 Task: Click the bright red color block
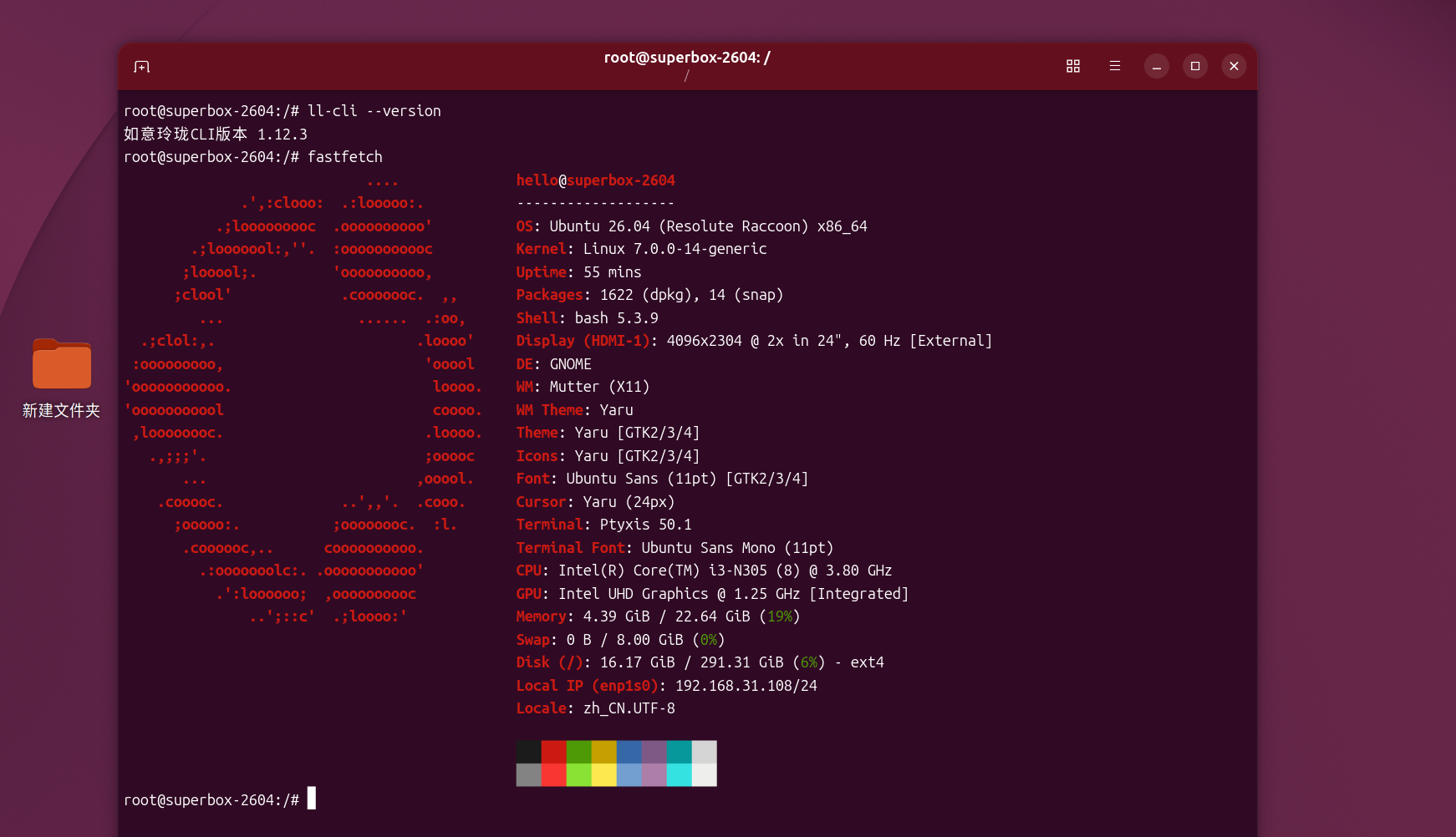pyautogui.click(x=554, y=775)
